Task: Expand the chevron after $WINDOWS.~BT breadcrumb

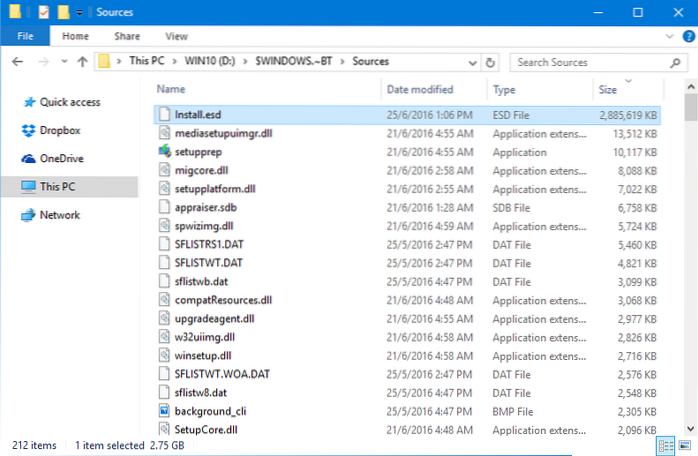Action: pos(342,61)
